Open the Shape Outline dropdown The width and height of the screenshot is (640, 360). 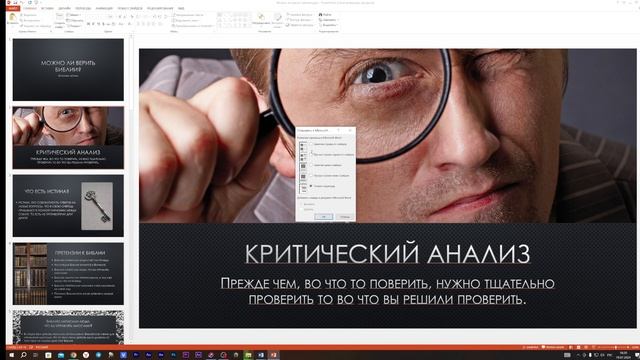pos(300,20)
